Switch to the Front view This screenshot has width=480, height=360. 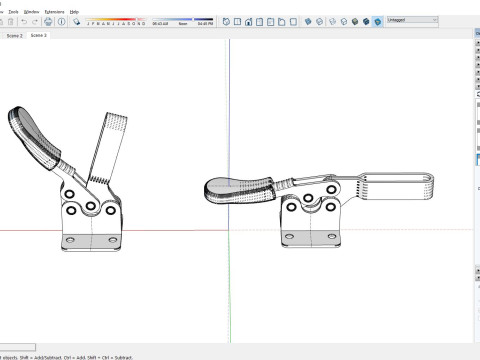[x=248, y=22]
